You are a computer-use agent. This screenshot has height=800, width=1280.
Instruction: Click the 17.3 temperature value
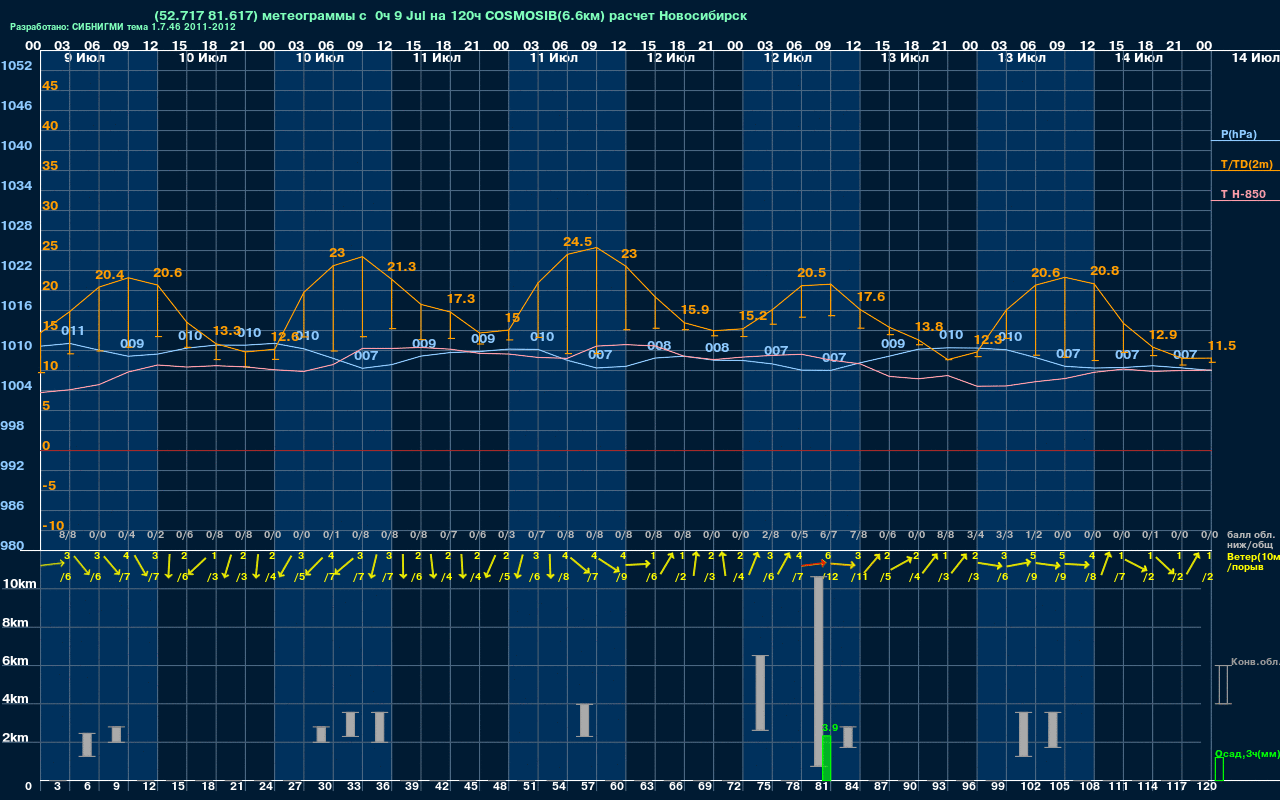click(x=461, y=299)
